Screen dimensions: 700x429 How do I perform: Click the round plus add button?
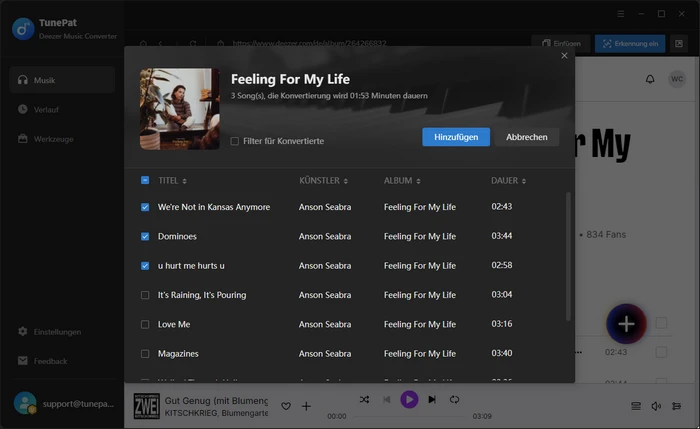(626, 324)
